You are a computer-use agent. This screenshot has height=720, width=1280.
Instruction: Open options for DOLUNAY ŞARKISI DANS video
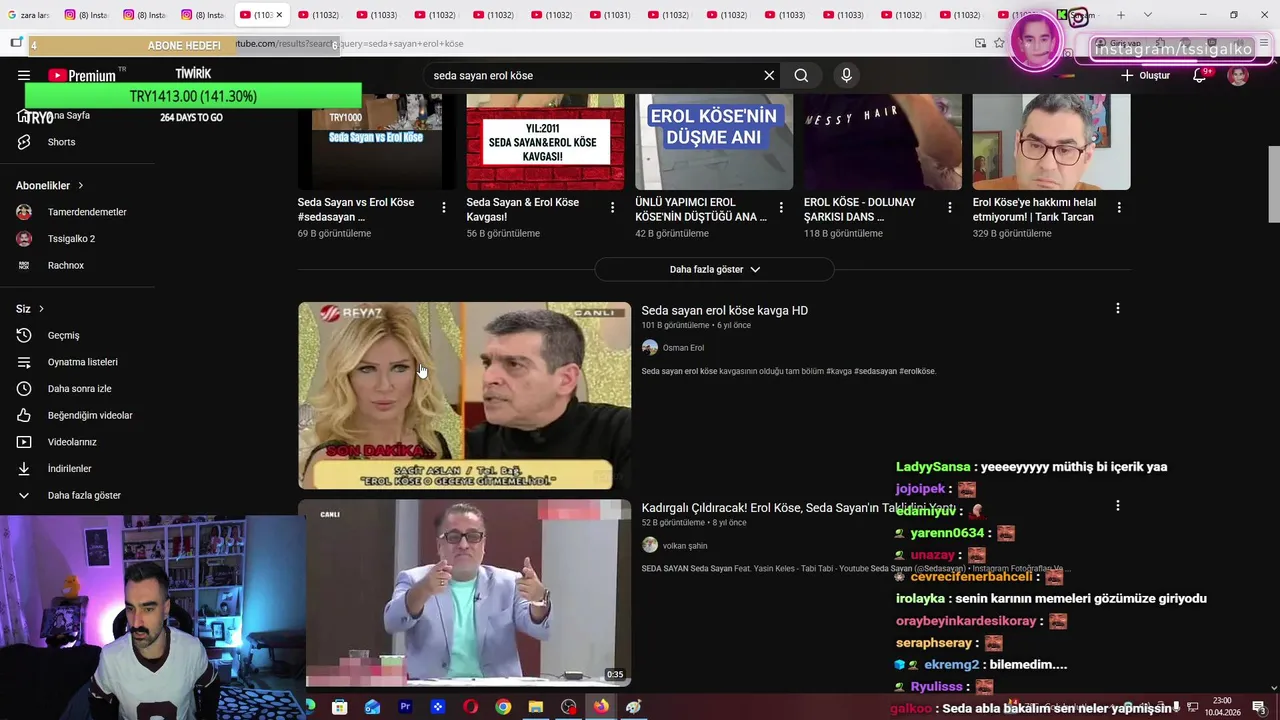click(x=950, y=207)
